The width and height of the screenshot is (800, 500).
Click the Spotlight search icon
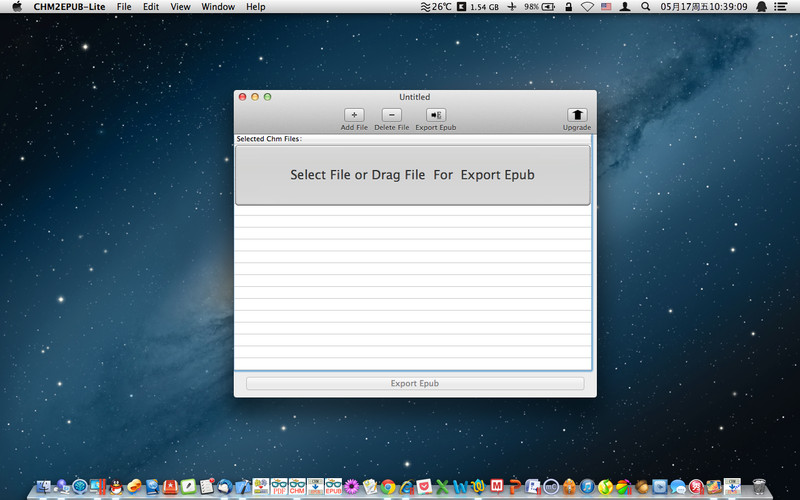[645, 7]
